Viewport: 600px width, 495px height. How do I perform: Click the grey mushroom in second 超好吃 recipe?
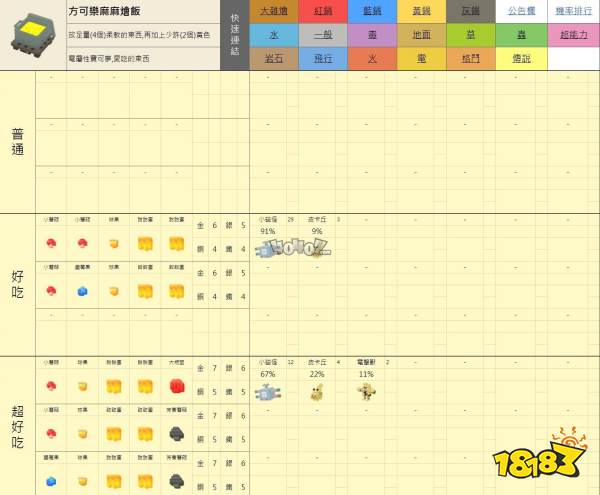tap(177, 434)
